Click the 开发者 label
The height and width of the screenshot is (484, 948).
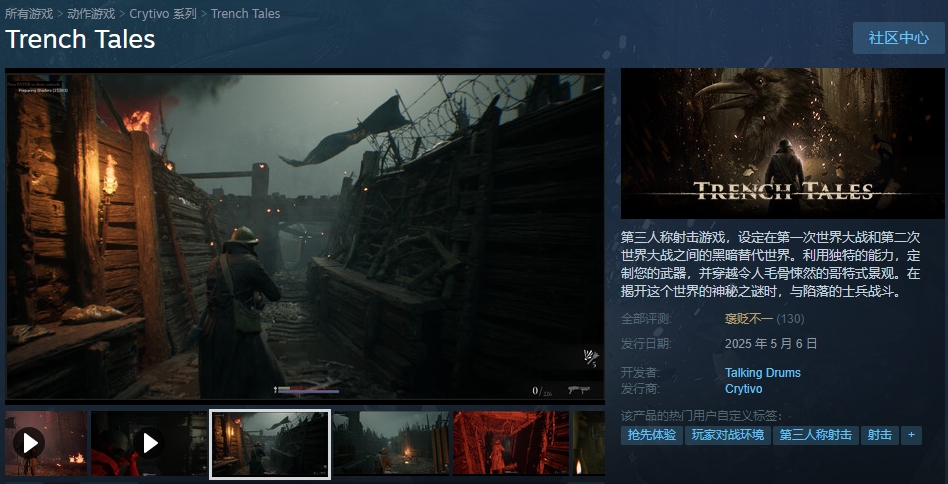click(x=640, y=373)
